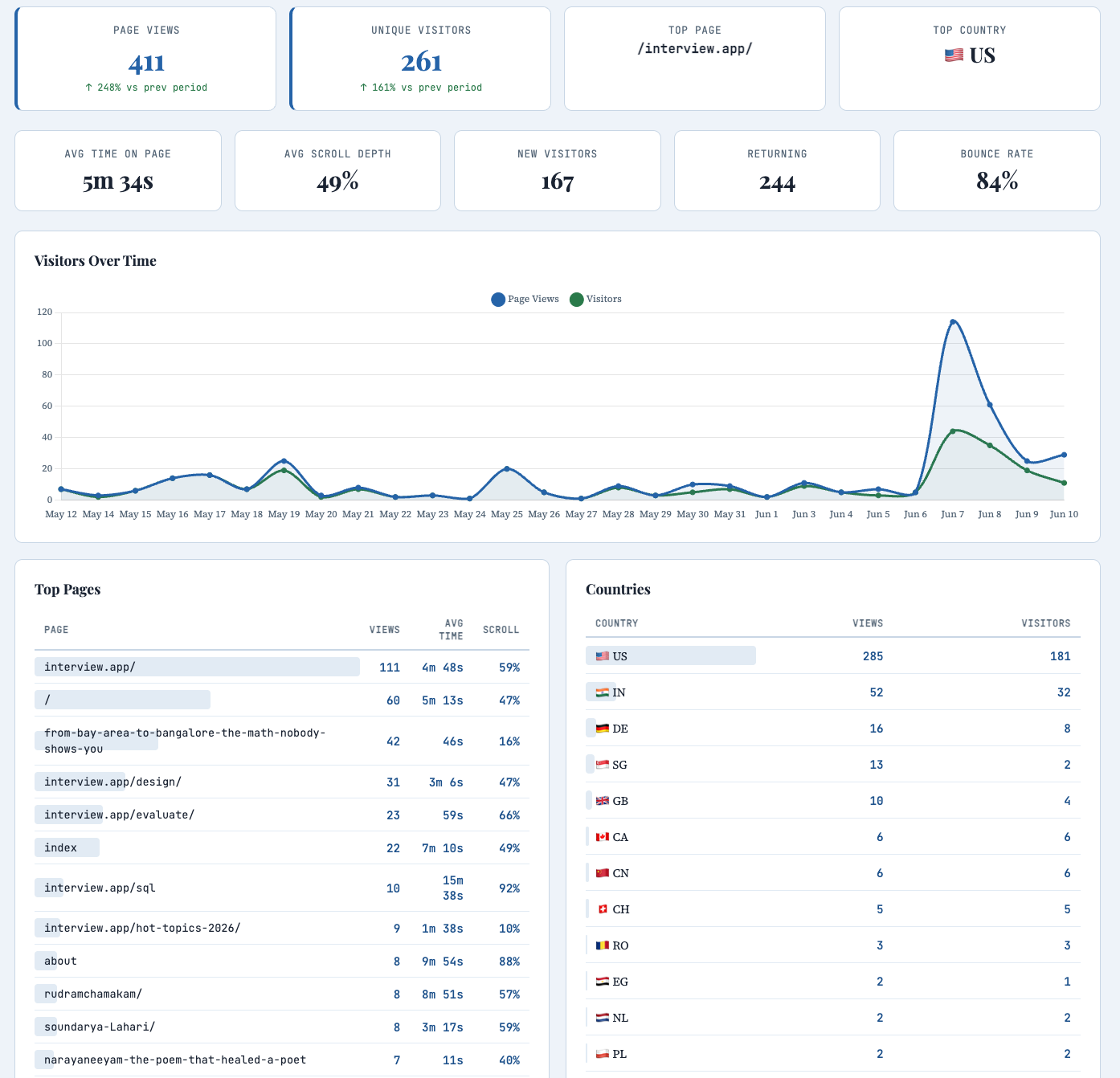Select the interview.app/evaluate/ row
1120x1078 pixels.
click(282, 815)
